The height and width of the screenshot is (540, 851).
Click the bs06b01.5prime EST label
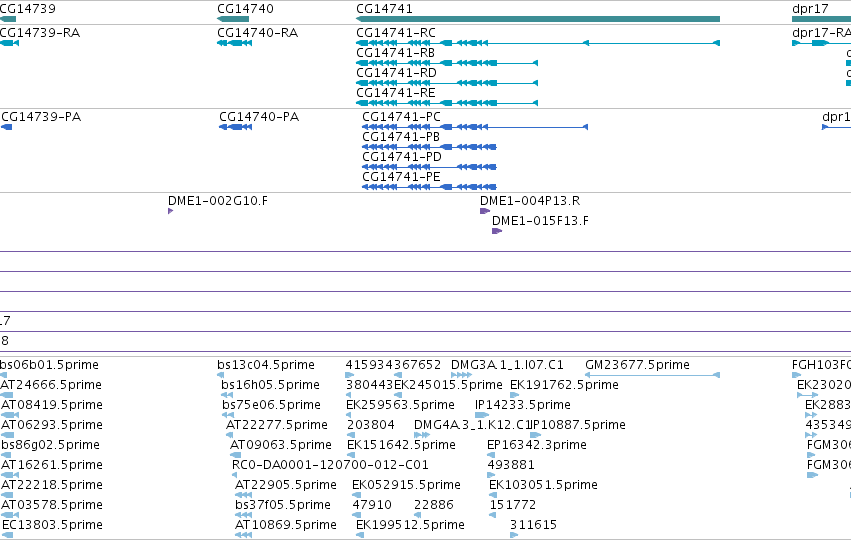tap(49, 365)
